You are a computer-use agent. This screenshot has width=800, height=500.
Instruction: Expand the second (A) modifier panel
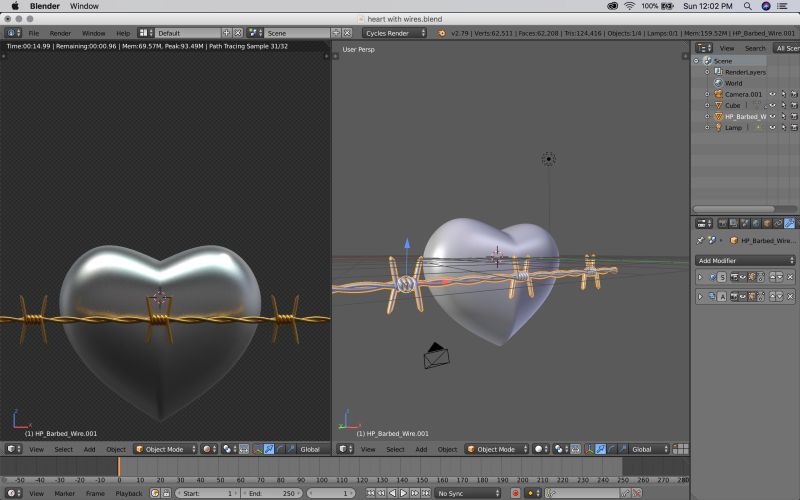(x=700, y=296)
